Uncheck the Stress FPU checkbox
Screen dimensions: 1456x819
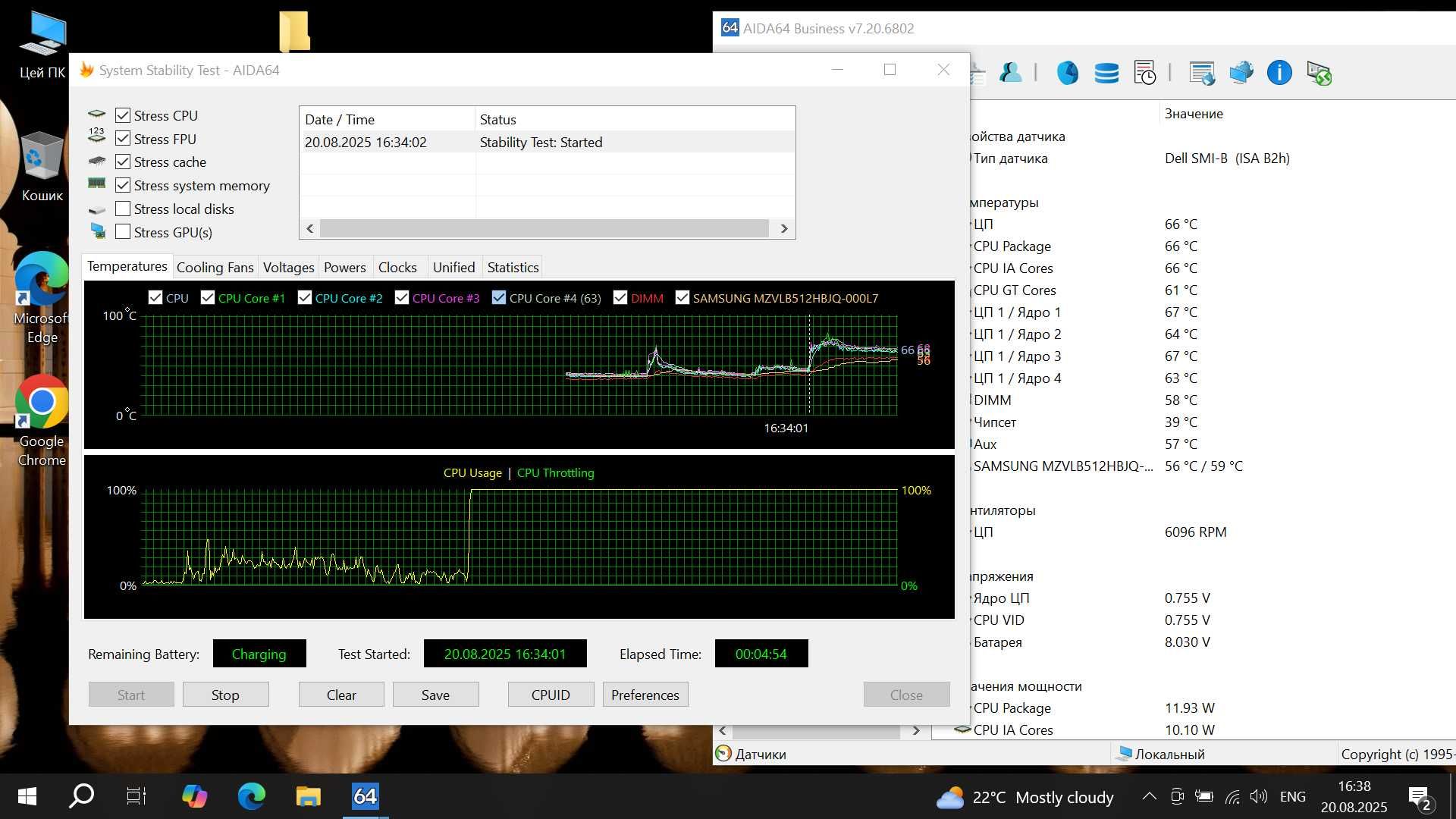pos(123,139)
